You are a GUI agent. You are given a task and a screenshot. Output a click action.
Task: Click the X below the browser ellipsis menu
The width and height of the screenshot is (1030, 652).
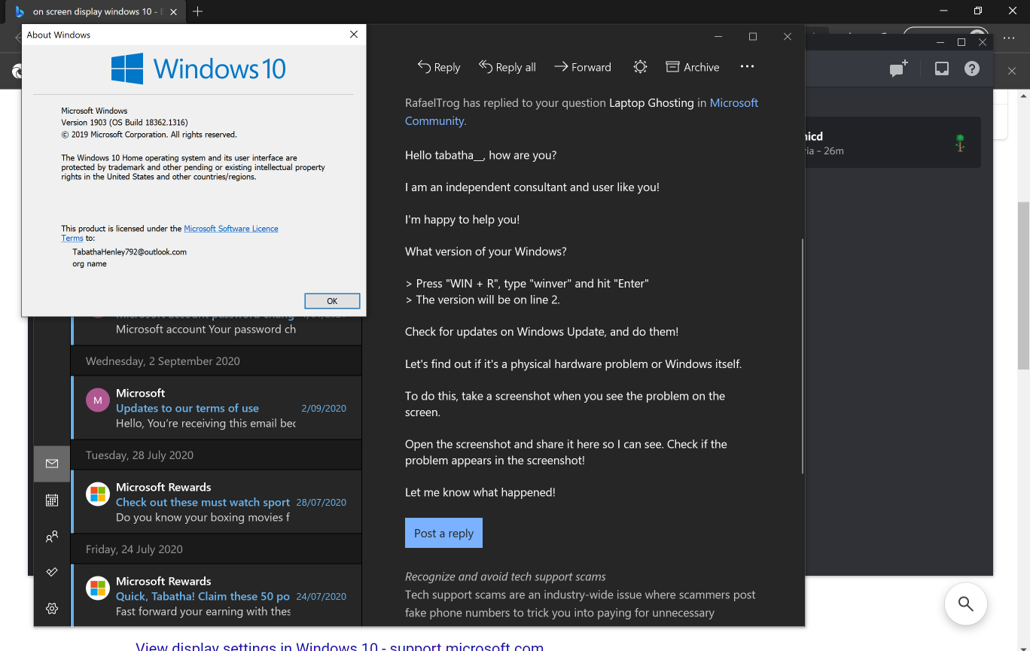click(x=1012, y=71)
